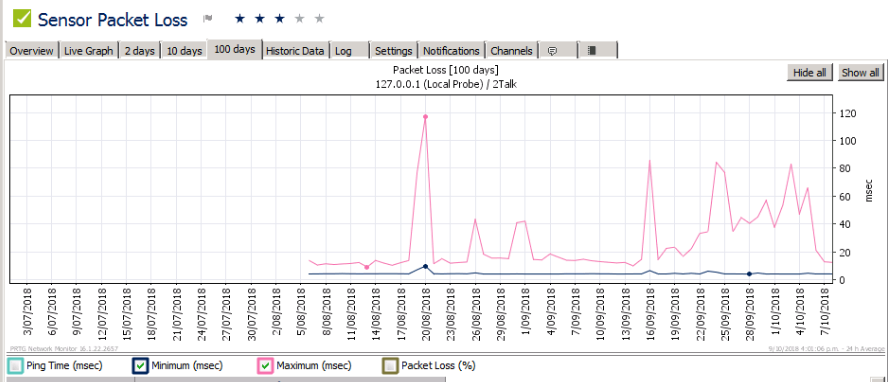This screenshot has width=888, height=382.
Task: Click the Show all button
Action: click(860, 72)
